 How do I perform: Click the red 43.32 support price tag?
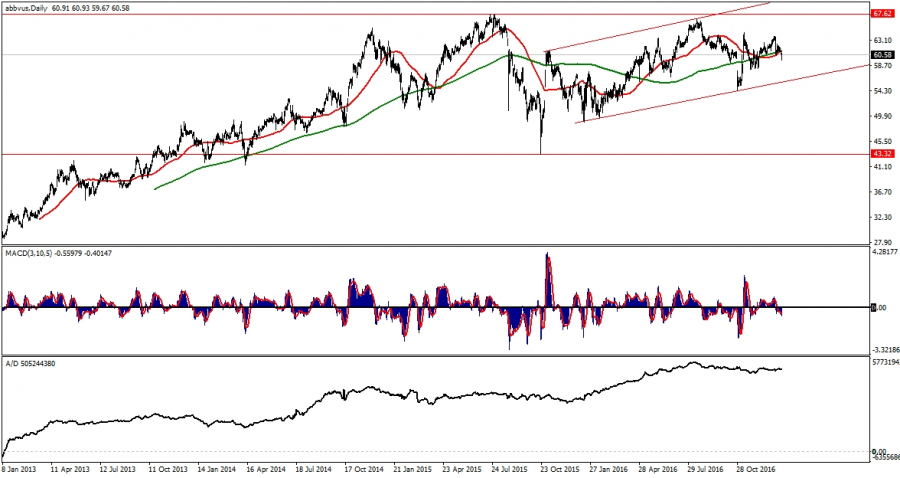click(882, 154)
